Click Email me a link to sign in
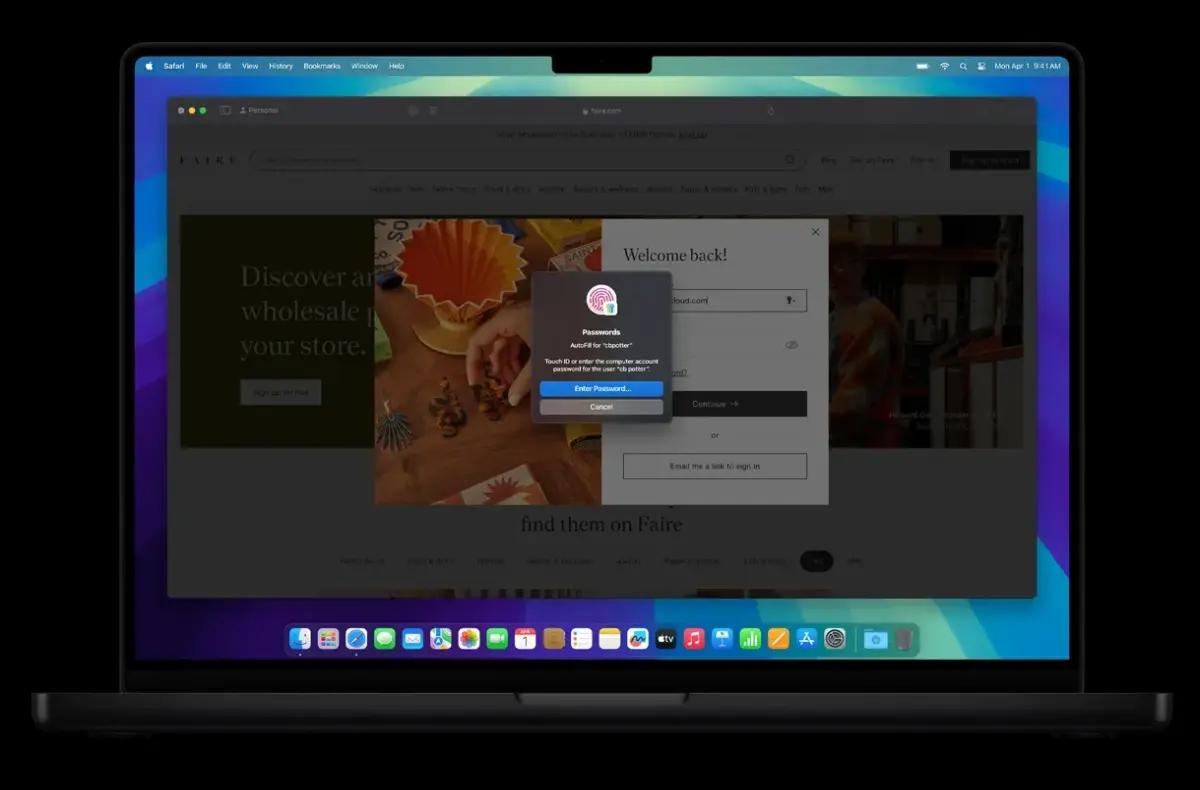This screenshot has height=790, width=1200. (x=715, y=466)
